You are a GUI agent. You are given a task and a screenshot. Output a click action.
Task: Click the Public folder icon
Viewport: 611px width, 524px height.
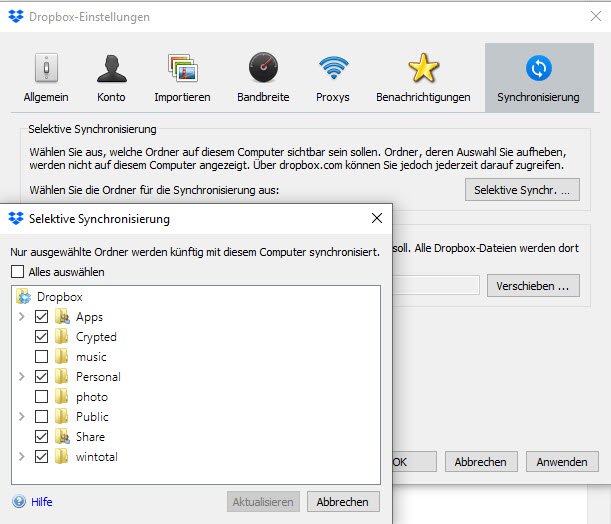pyautogui.click(x=62, y=416)
